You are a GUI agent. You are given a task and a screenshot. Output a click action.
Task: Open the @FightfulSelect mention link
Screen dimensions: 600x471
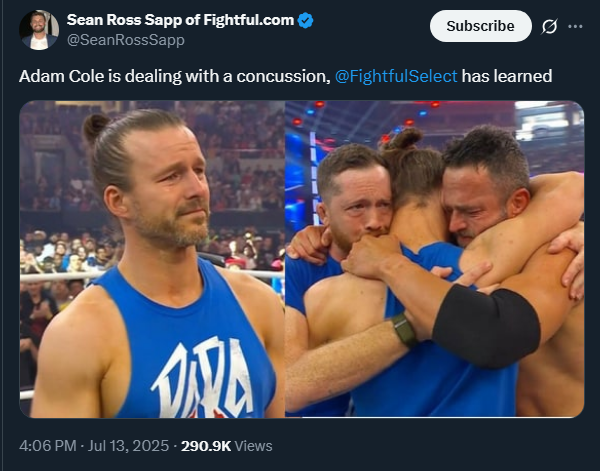coord(396,77)
